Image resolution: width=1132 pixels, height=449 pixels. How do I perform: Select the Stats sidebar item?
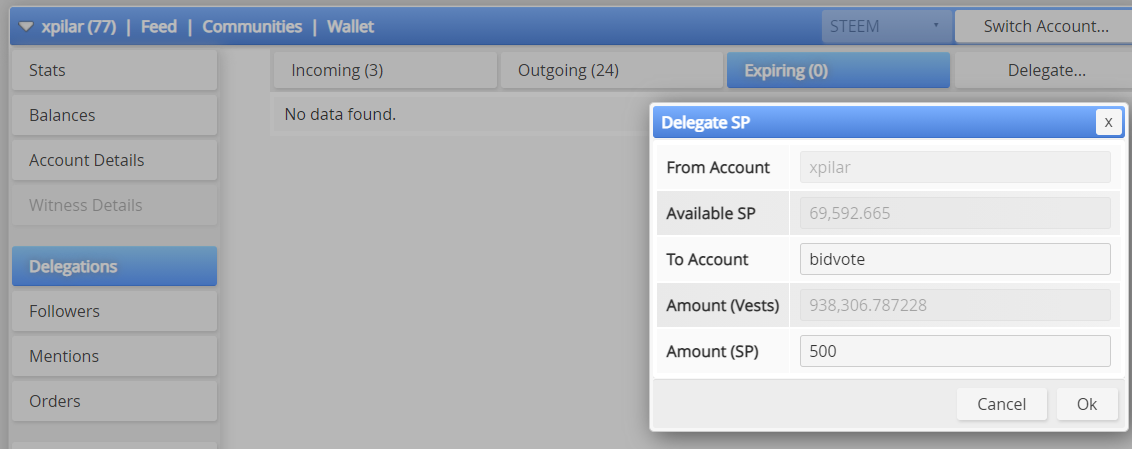[114, 71]
